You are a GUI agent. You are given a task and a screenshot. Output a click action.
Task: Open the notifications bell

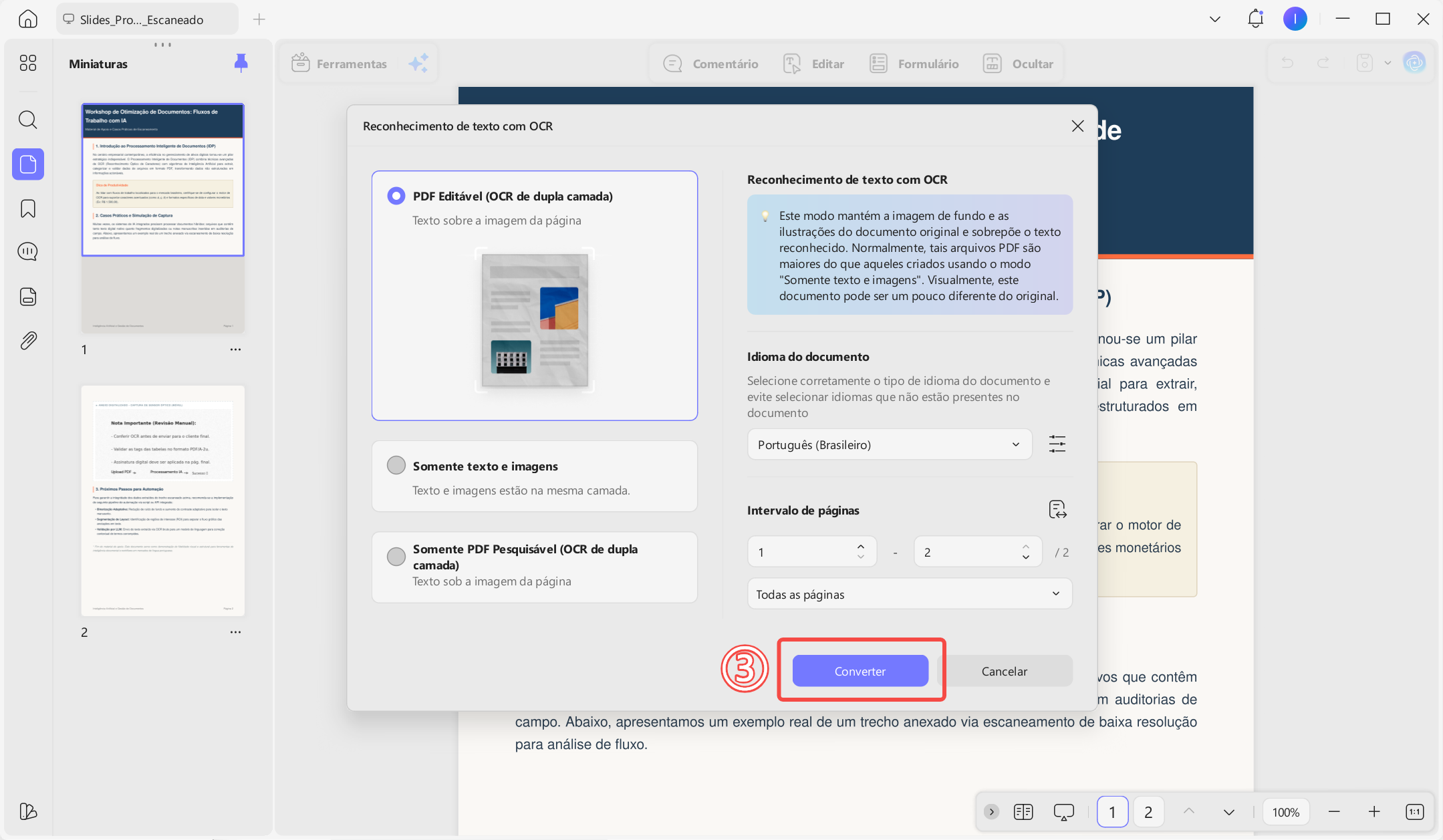(1255, 19)
